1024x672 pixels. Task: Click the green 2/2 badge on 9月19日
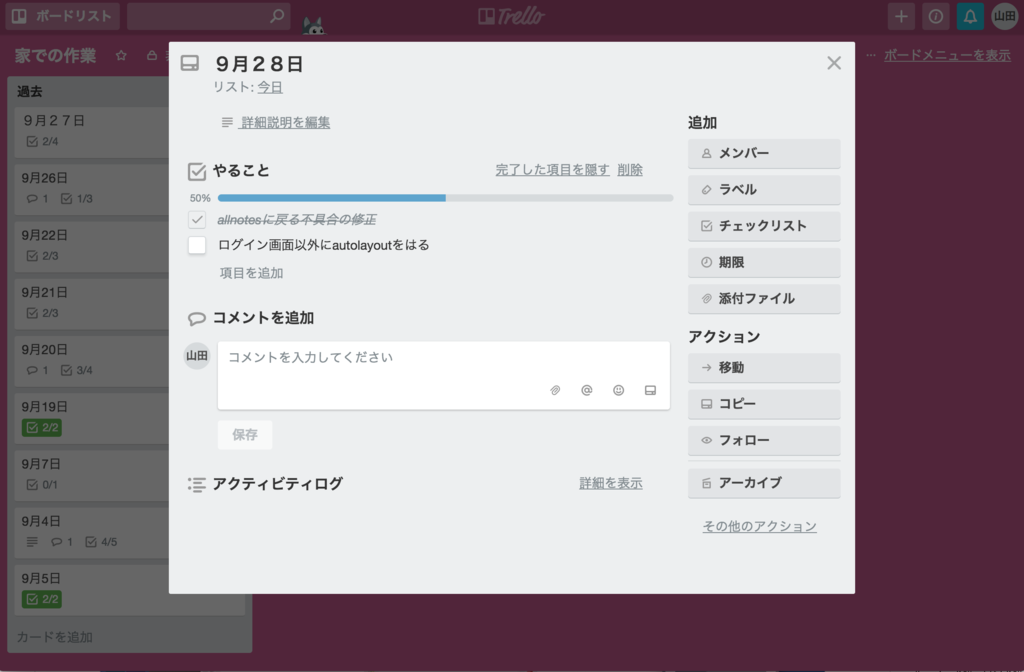point(42,428)
